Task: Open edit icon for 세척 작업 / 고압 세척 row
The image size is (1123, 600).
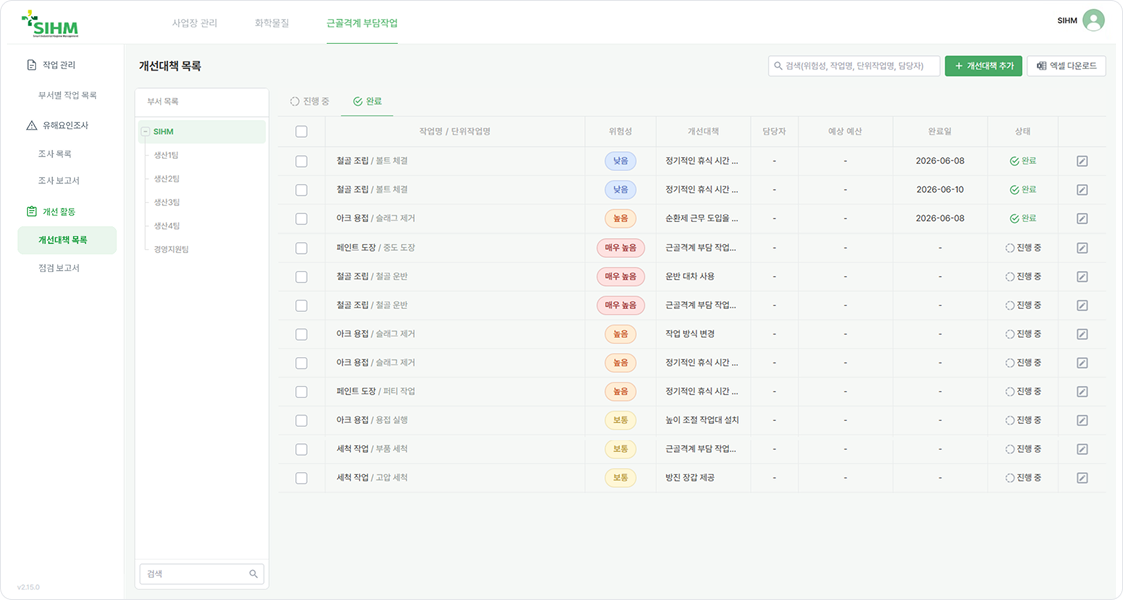Action: click(x=1082, y=478)
